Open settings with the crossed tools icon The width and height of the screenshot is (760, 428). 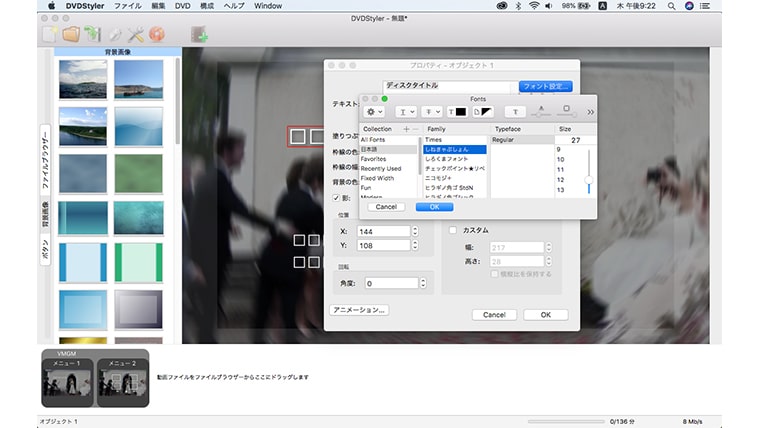point(135,34)
